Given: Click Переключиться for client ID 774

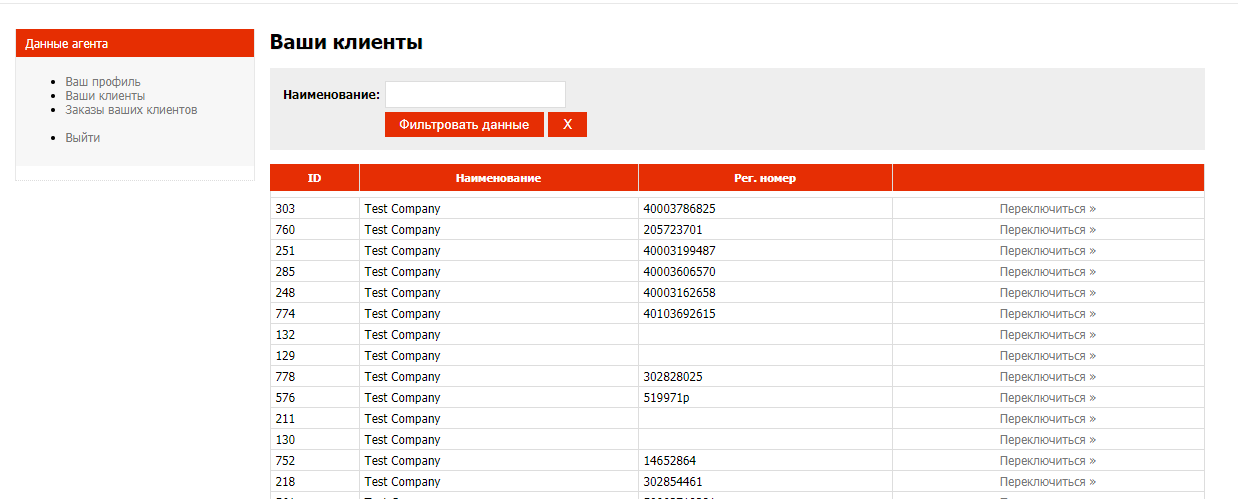Looking at the screenshot, I should 1047,314.
